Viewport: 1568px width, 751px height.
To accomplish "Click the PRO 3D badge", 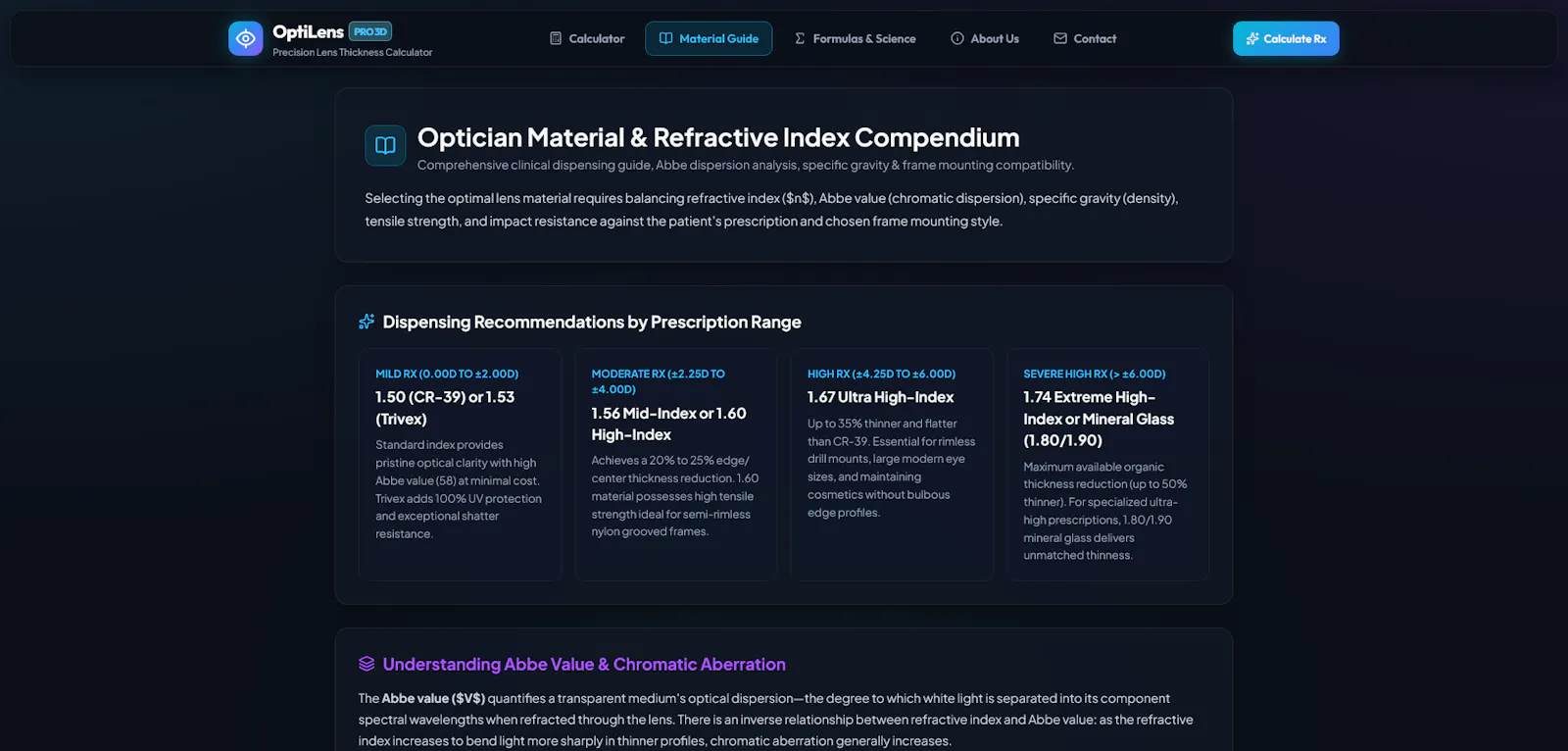I will [370, 31].
